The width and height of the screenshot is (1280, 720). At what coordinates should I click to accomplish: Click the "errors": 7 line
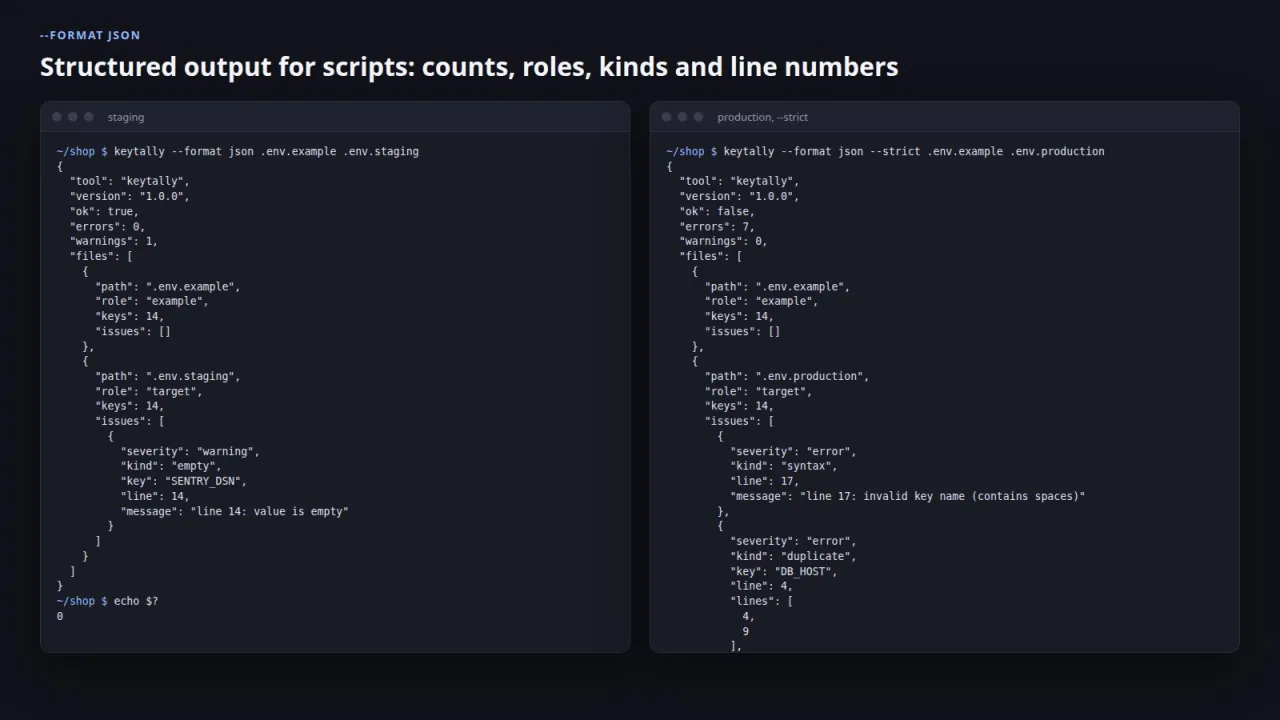coord(717,226)
